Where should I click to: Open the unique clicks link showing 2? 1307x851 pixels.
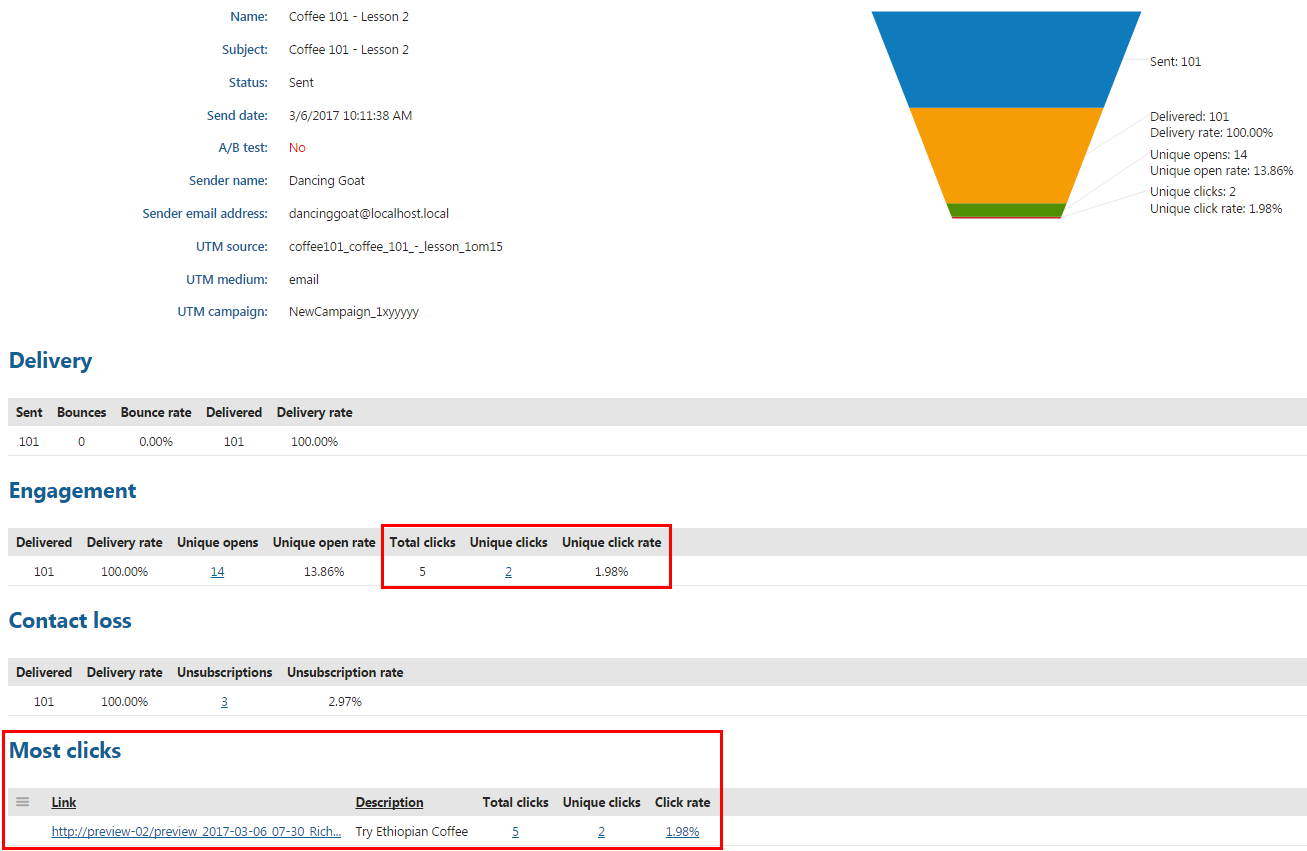point(508,571)
